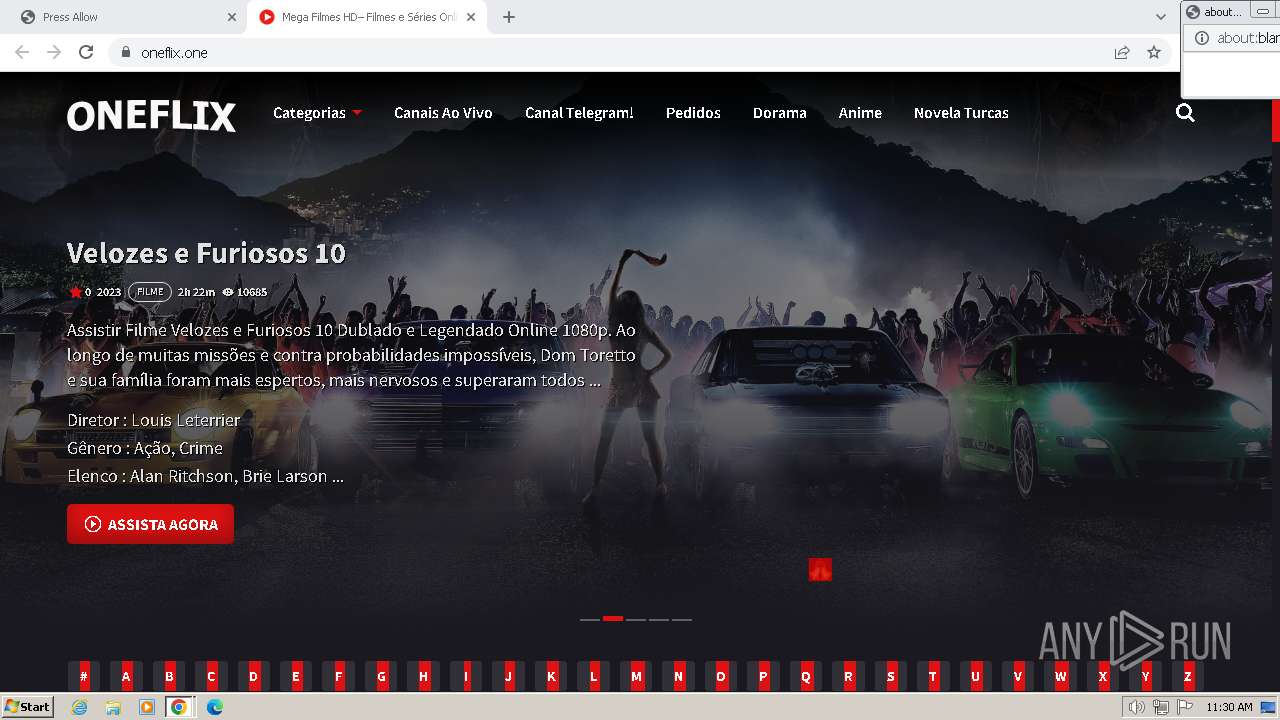This screenshot has width=1280, height=720.
Task: Filter titles by letter Q
Action: tap(806, 676)
